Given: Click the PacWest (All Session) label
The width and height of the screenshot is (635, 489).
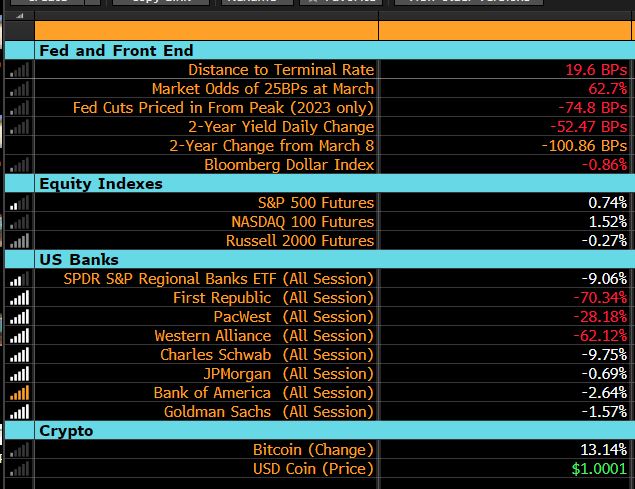Looking at the screenshot, I should point(294,317).
